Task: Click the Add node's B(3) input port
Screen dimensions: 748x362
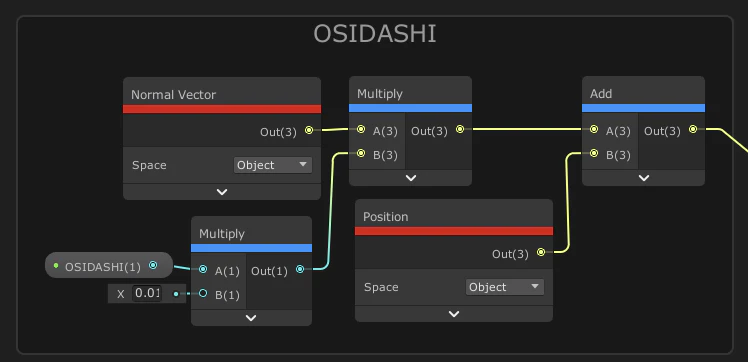Action: coord(594,153)
